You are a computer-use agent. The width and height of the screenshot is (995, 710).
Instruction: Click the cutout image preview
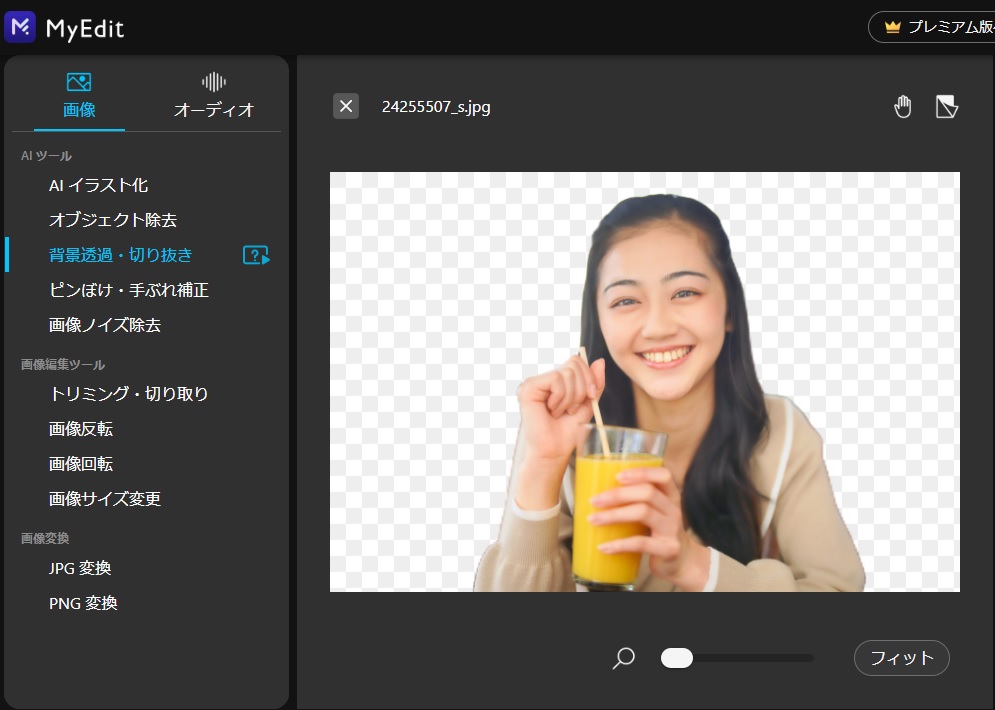[645, 382]
